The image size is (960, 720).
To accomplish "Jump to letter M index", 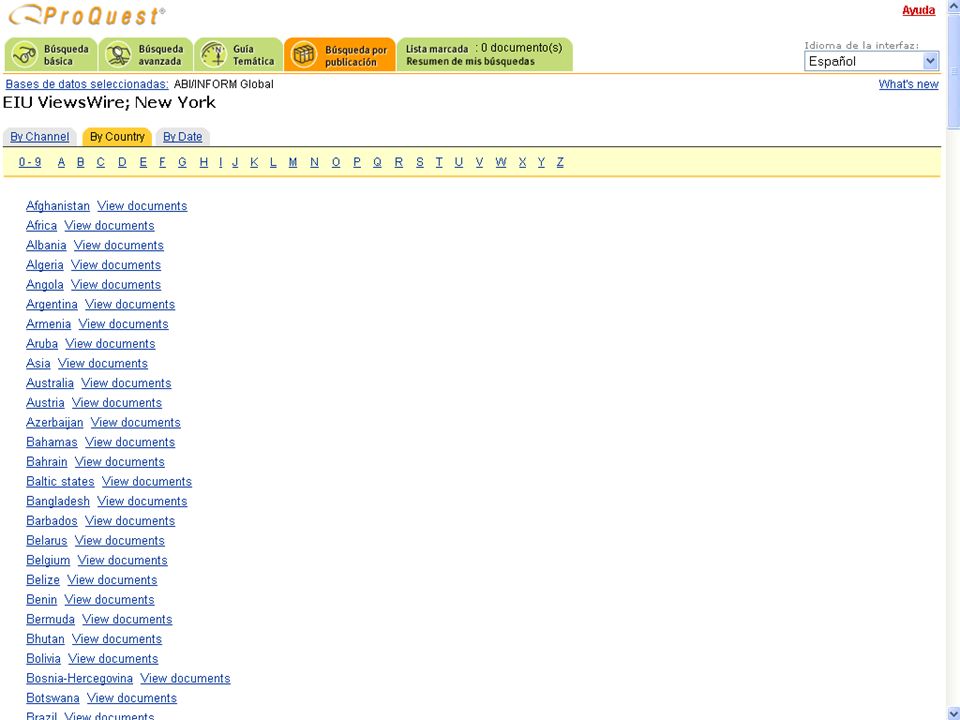I will point(293,162).
